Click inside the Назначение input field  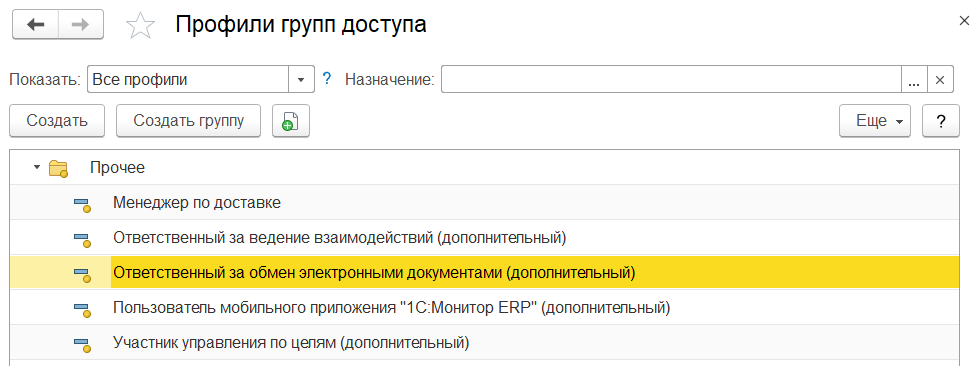pos(671,80)
